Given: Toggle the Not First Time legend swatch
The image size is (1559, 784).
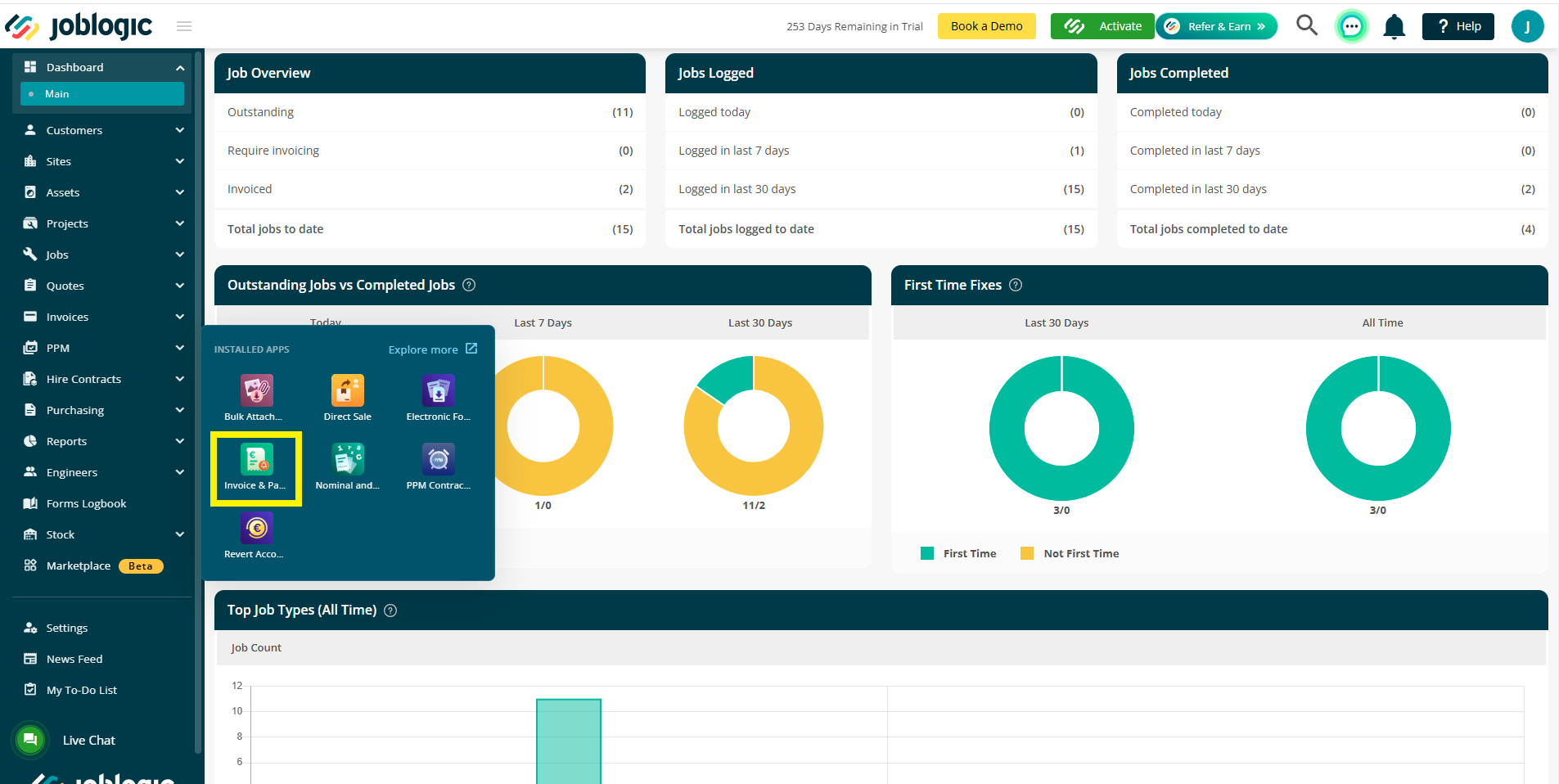Looking at the screenshot, I should click(1027, 553).
